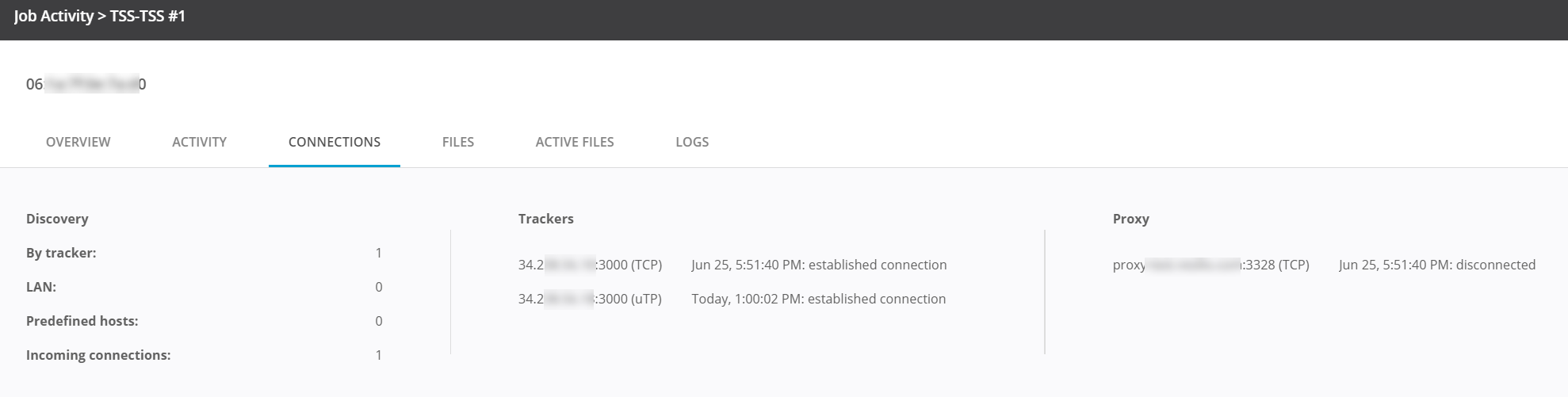Click the proxy disconnected status text
Screen dimensions: 1568x397
click(x=1436, y=265)
